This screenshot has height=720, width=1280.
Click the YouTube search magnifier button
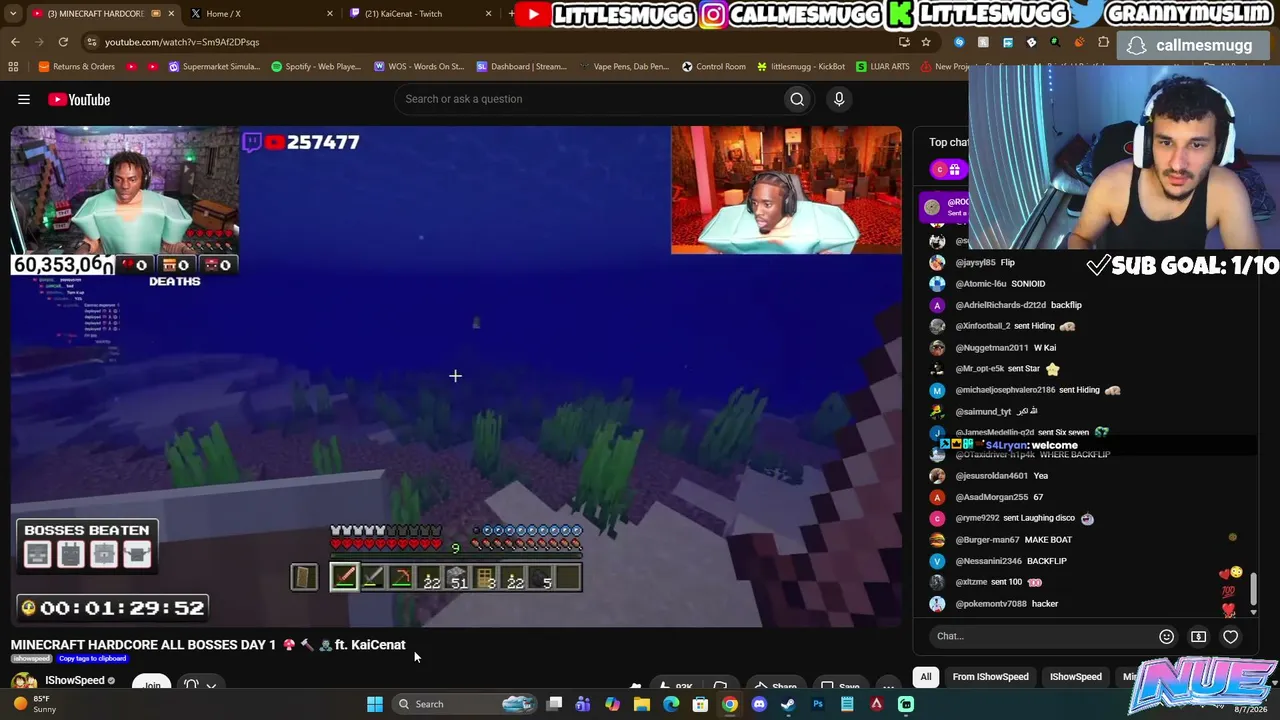[797, 99]
